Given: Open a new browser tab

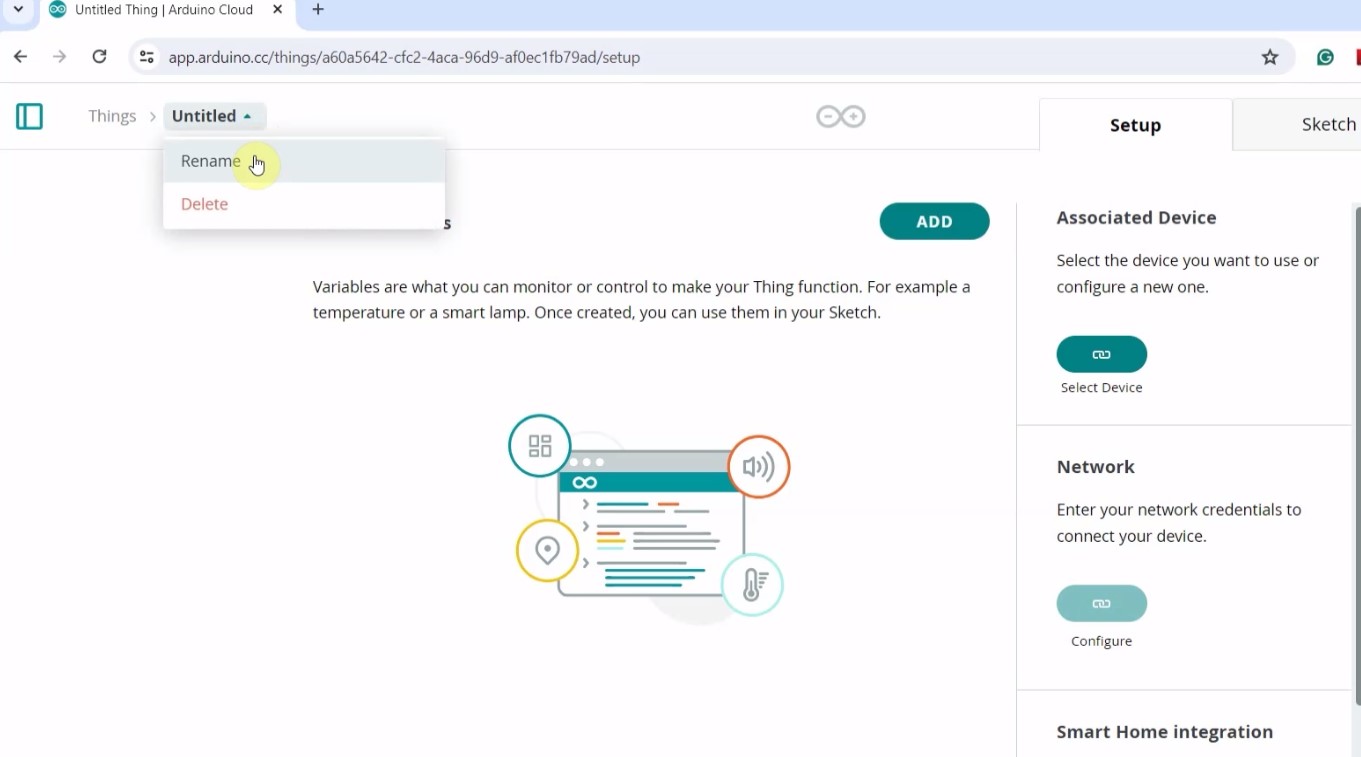Looking at the screenshot, I should 318,10.
